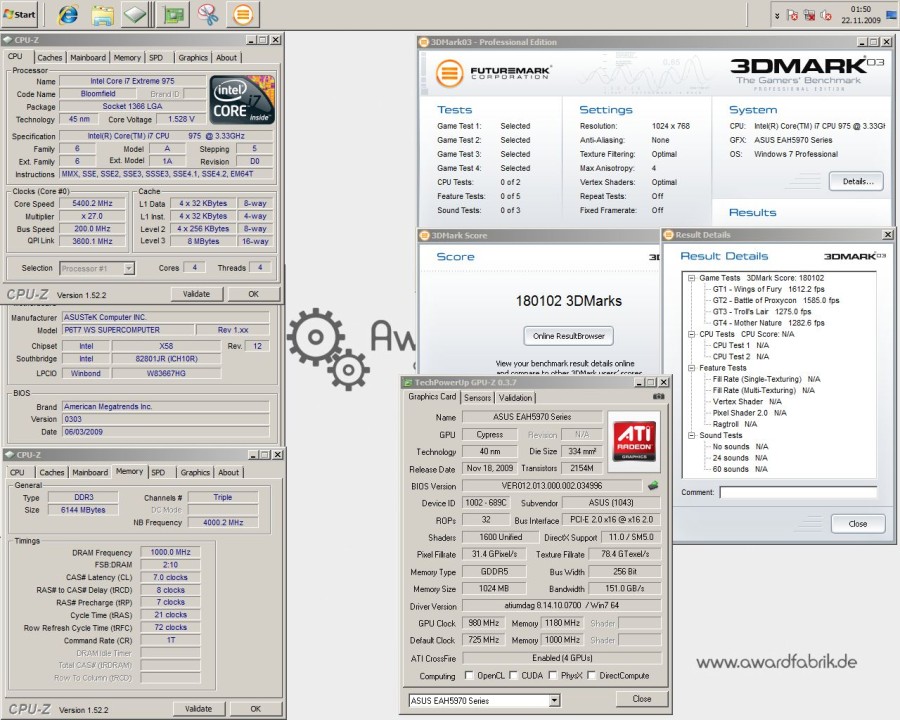The image size is (900, 720).
Task: Open Graphics tab in the CPU-Z memory window
Action: pos(195,472)
